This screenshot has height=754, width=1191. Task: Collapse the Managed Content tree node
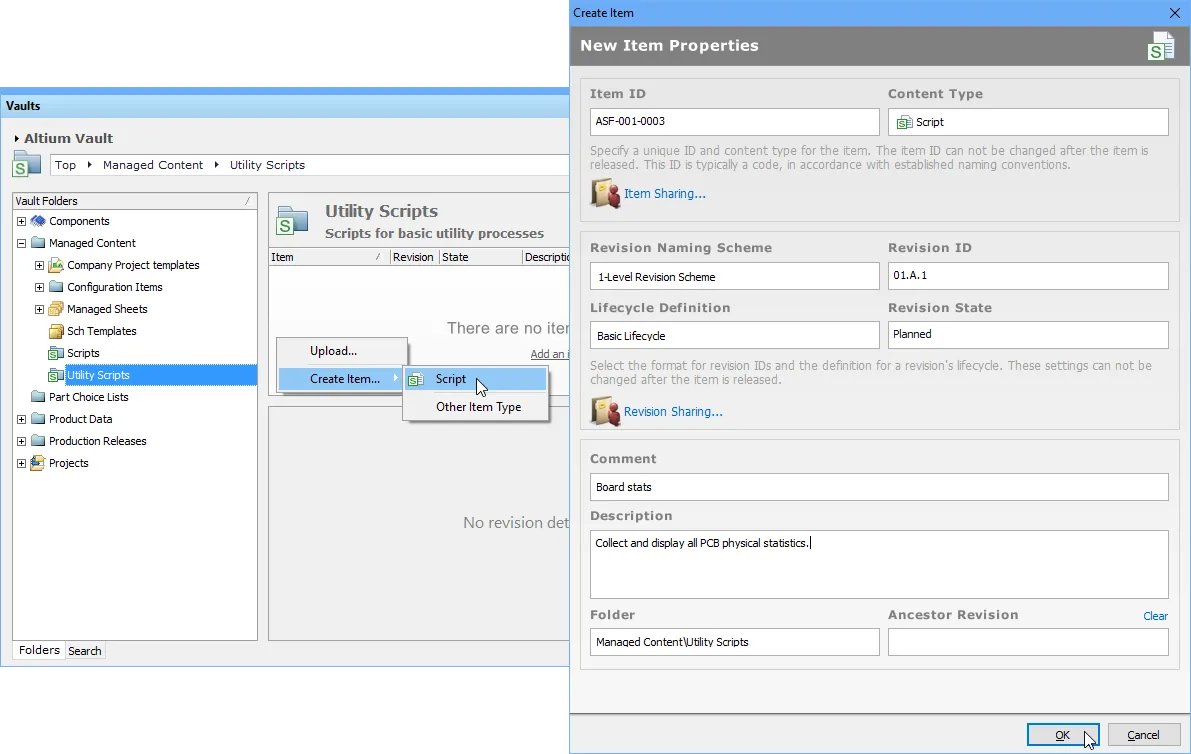[21, 243]
